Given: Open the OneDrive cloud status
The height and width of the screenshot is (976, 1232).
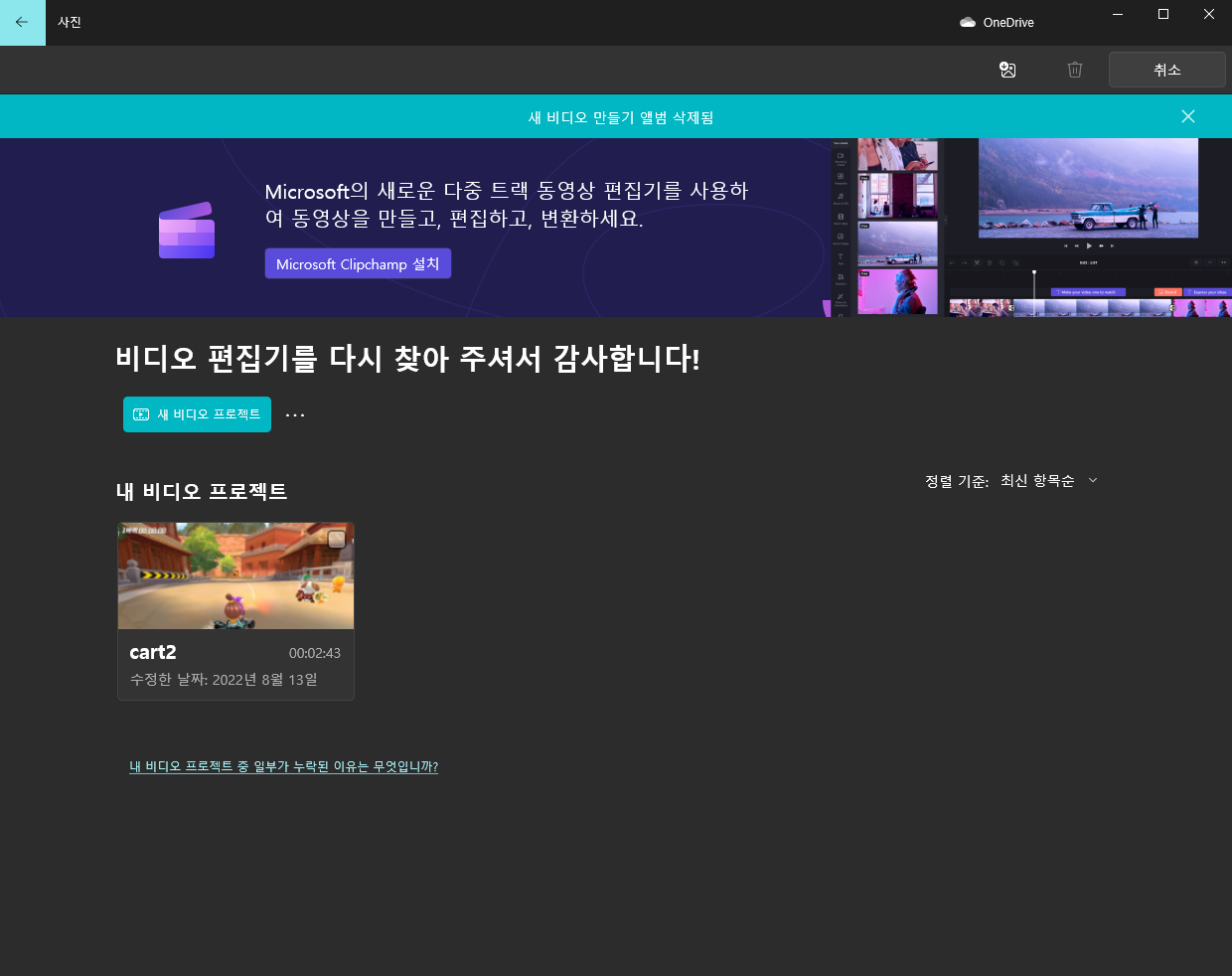Looking at the screenshot, I should (x=997, y=22).
